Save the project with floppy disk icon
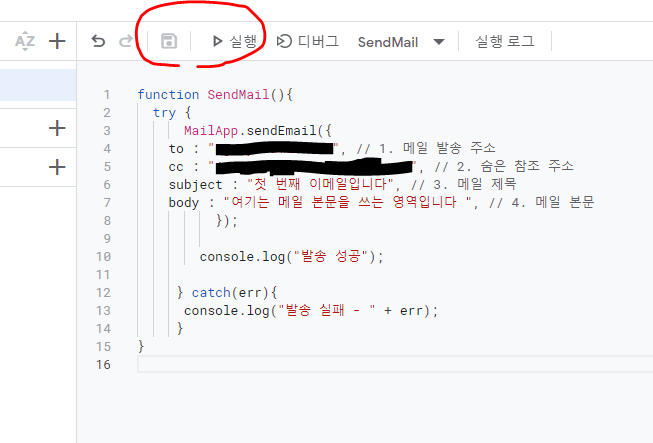This screenshot has width=653, height=443. [x=169, y=41]
